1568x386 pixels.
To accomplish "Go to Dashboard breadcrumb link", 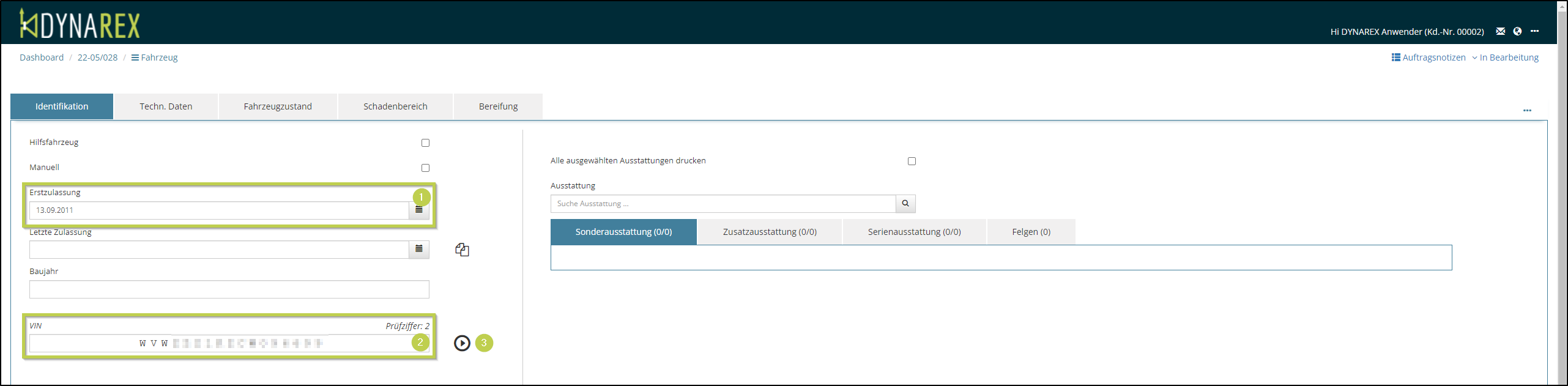I will (42, 58).
